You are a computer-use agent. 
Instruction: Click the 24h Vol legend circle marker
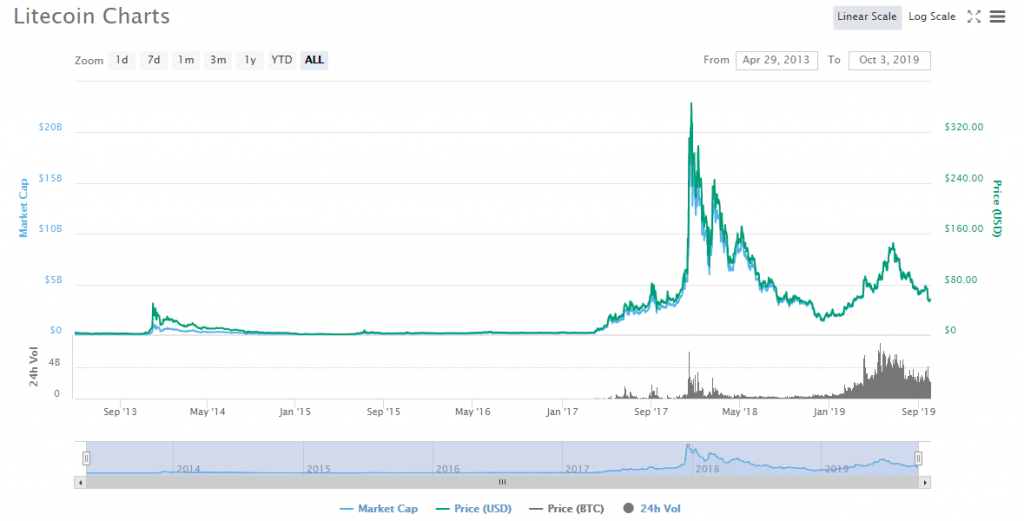tap(628, 508)
